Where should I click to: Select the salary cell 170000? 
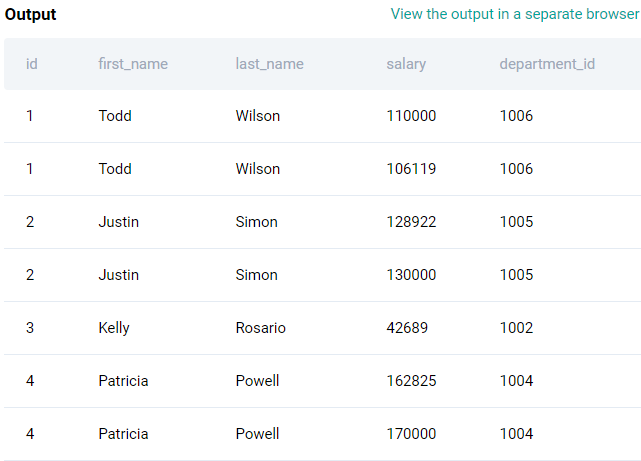click(x=412, y=434)
